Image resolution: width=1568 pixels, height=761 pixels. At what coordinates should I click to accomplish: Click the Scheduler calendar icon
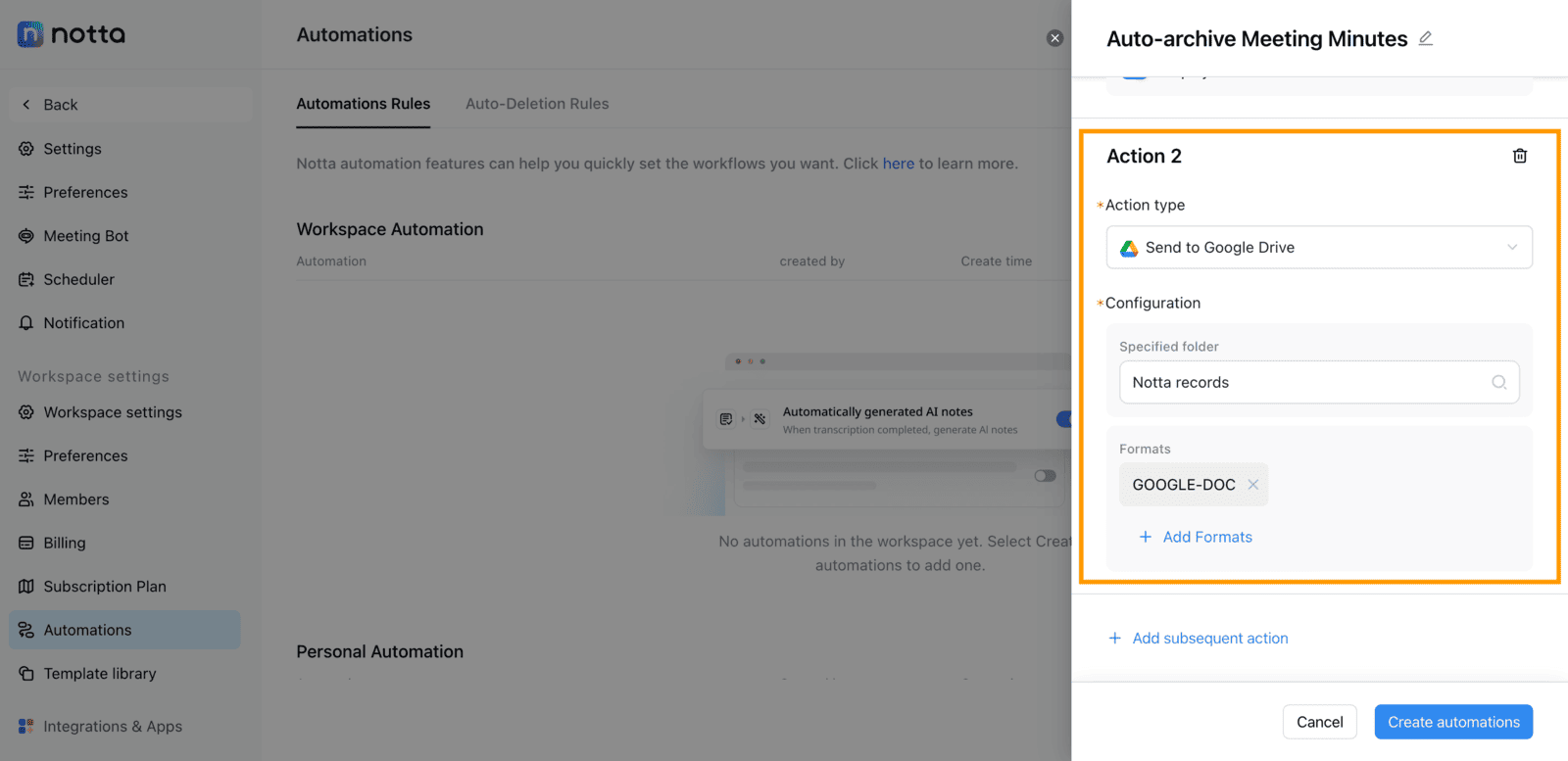tap(26, 279)
